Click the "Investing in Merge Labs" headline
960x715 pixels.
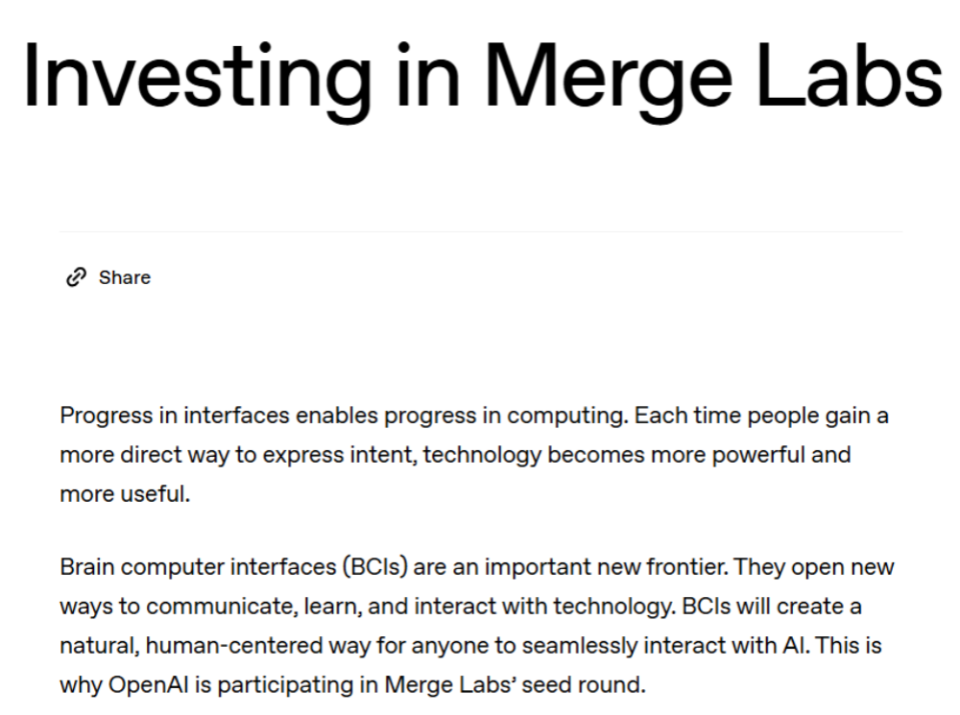(x=481, y=76)
